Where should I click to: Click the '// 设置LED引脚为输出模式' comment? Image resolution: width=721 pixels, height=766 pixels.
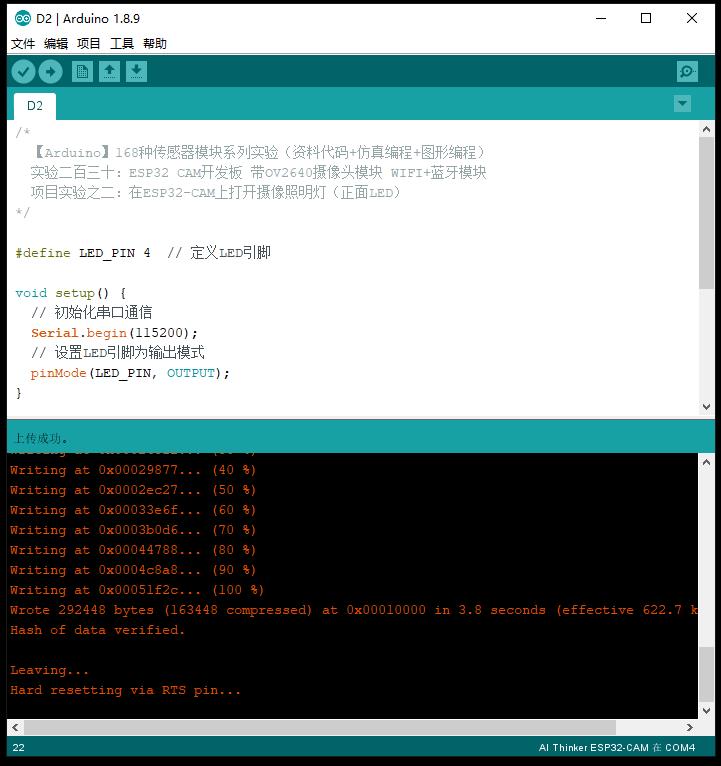[x=118, y=353]
